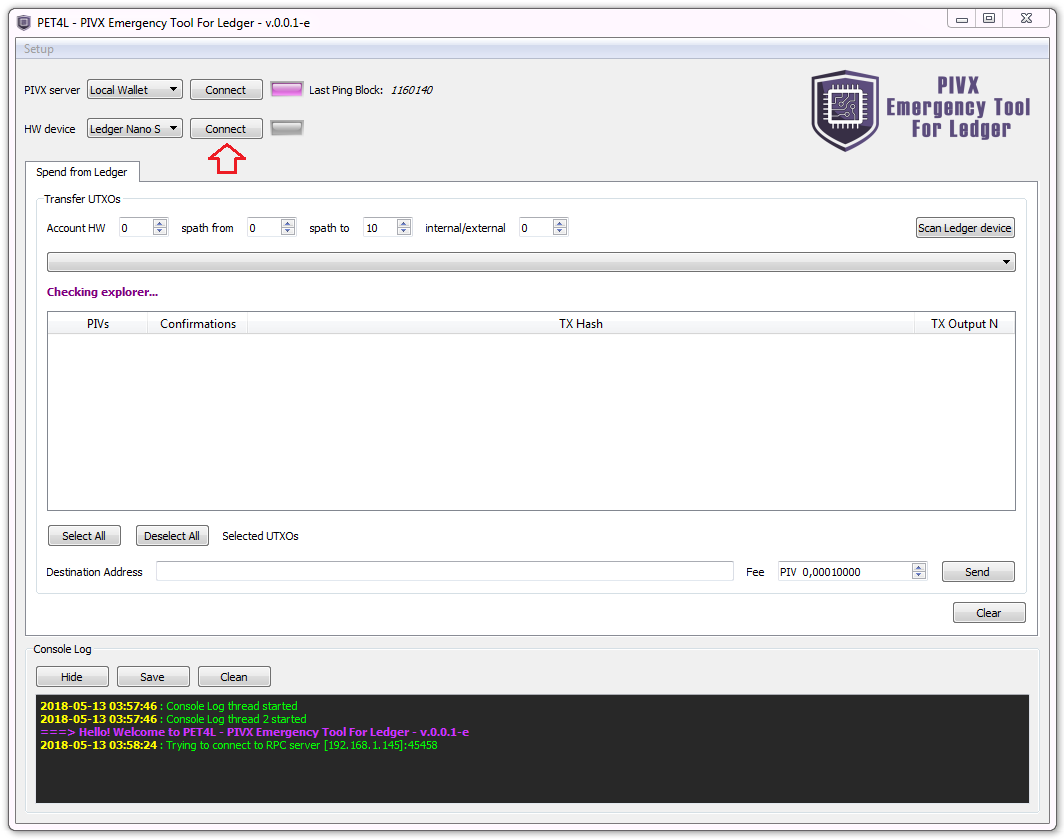This screenshot has width=1064, height=840.
Task: Click the internal/external number field
Action: 536,228
